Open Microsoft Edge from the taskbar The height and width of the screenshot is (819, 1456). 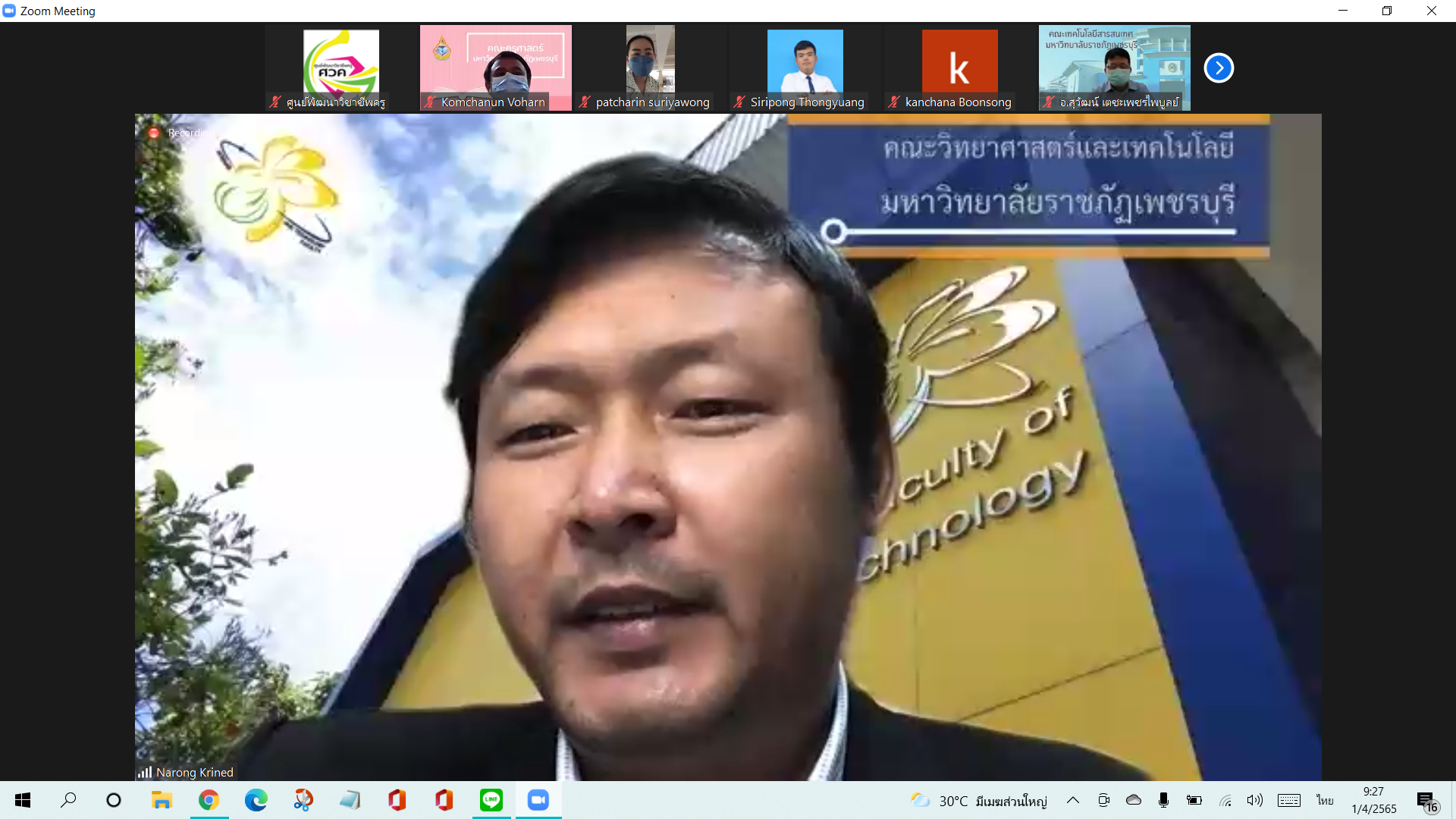coord(256,800)
